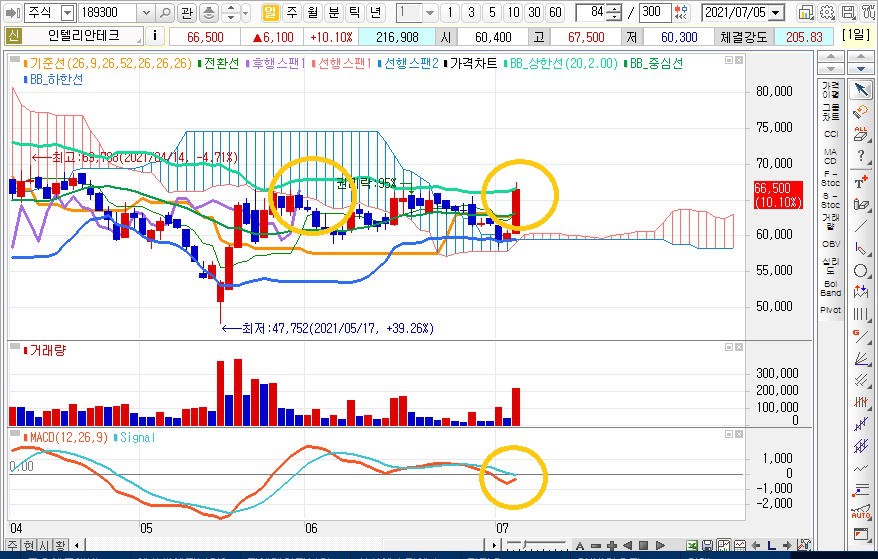Select the 월 monthly period toggle
Viewport: 878px width, 559px height.
312,12
